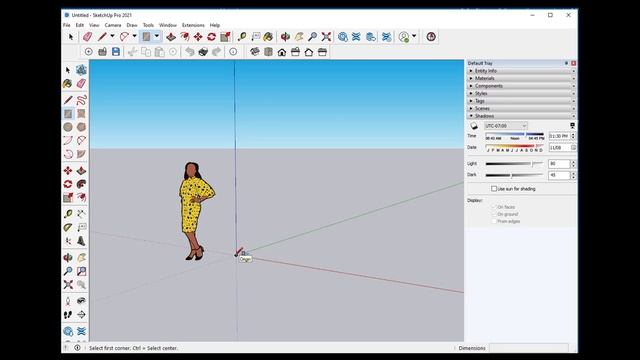Click the Print icon
Screen dimensions: 640x360
click(203, 52)
